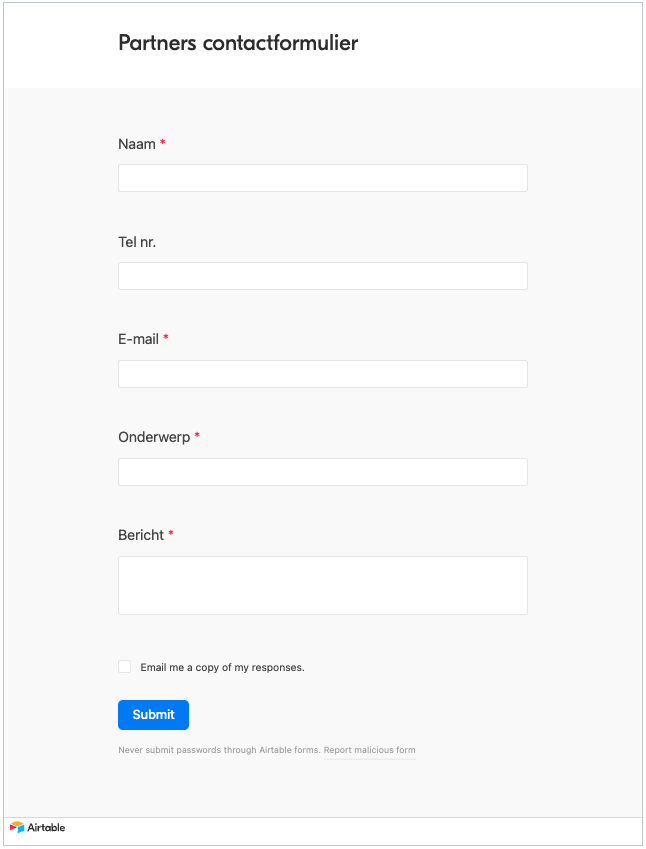Click the Bericht field label
The width and height of the screenshot is (646, 849).
pyautogui.click(x=141, y=535)
